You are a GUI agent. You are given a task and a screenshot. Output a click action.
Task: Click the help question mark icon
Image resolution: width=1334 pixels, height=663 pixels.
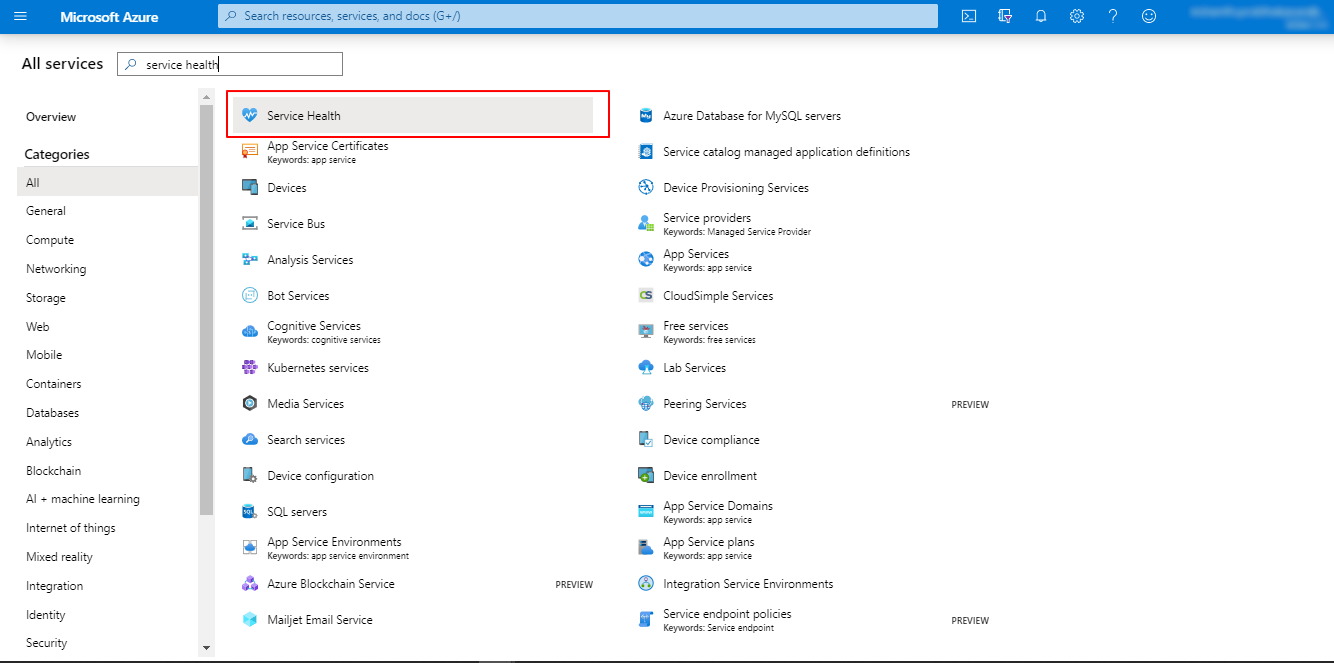pos(1113,16)
